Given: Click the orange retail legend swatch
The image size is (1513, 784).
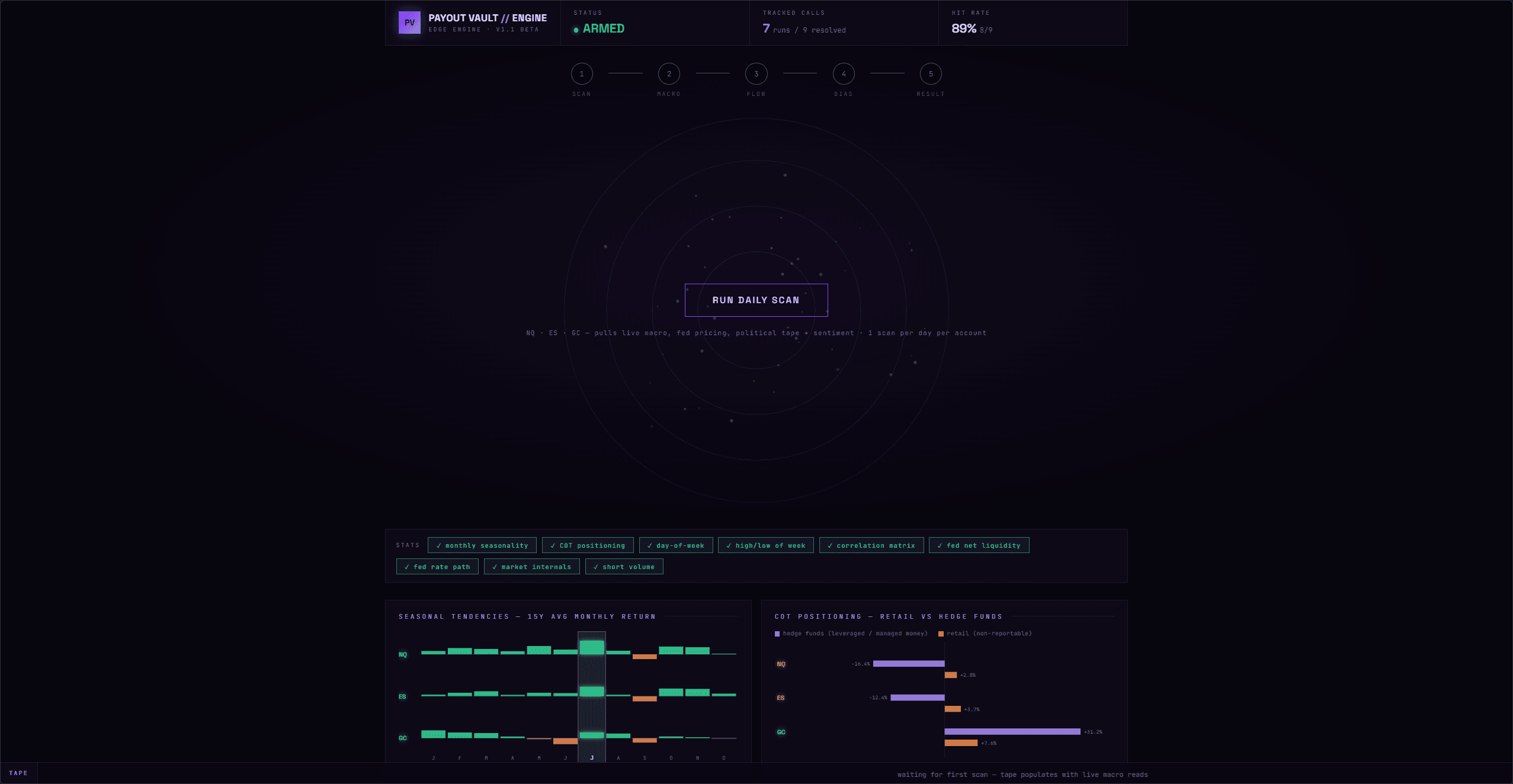Looking at the screenshot, I should (x=941, y=634).
